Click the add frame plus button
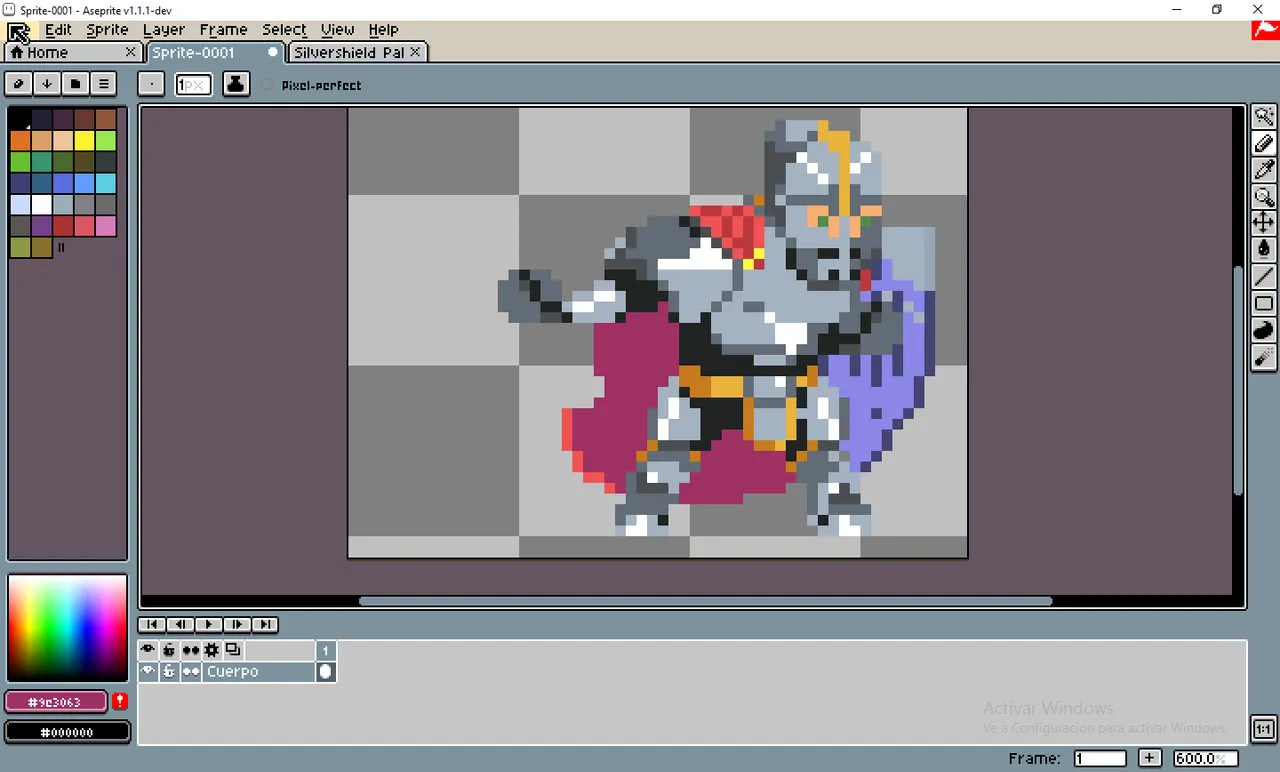Image resolution: width=1280 pixels, height=772 pixels. tap(1150, 758)
